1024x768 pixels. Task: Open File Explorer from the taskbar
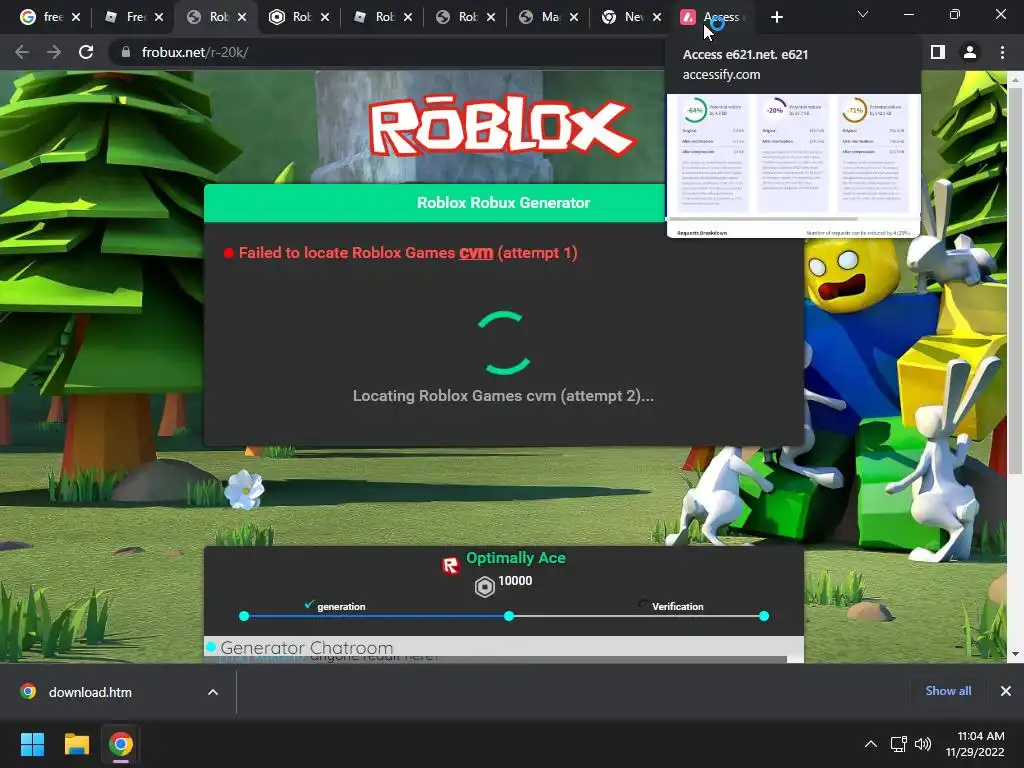pos(76,744)
